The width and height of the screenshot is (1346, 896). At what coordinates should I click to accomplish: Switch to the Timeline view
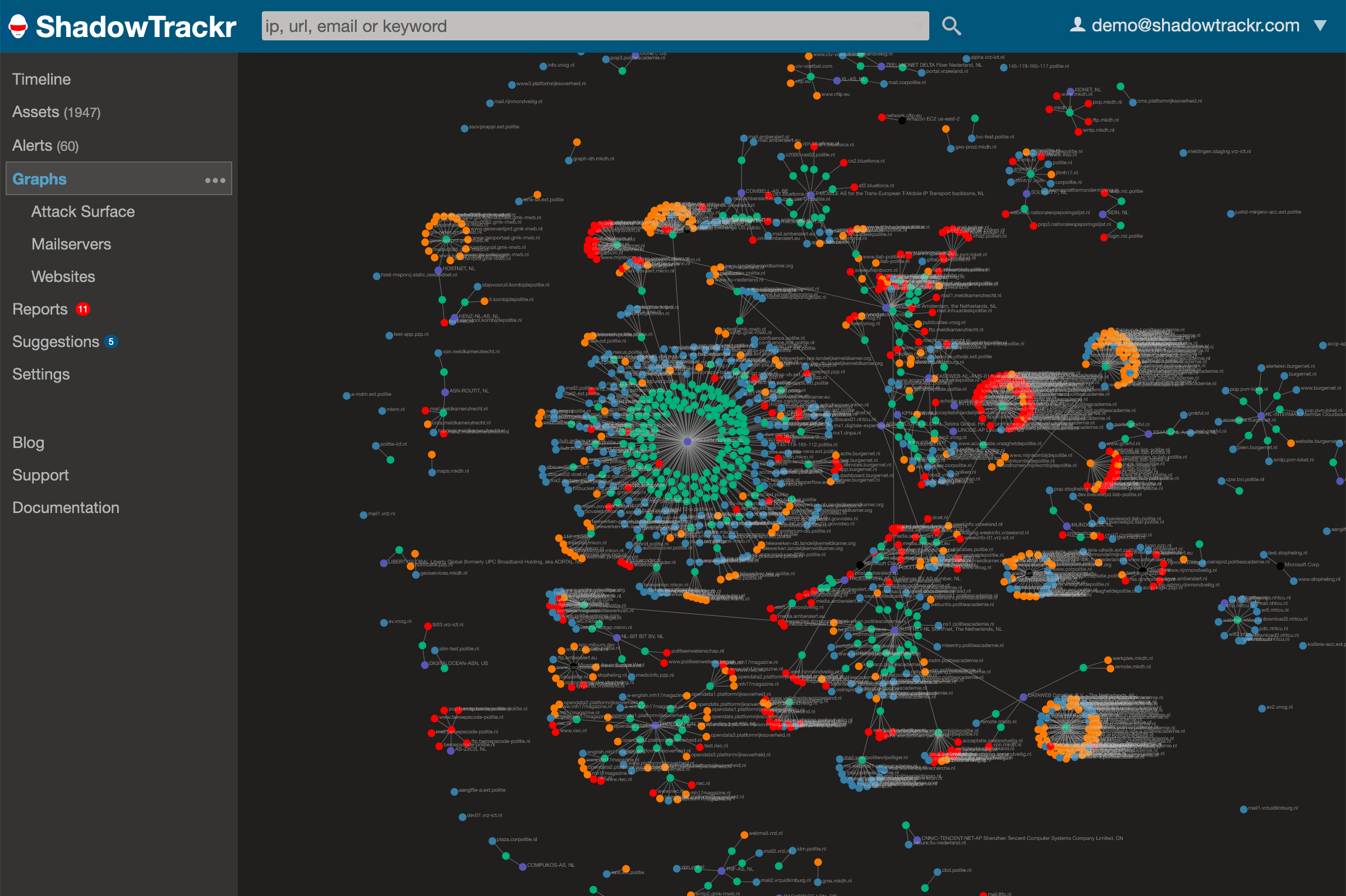[x=40, y=79]
